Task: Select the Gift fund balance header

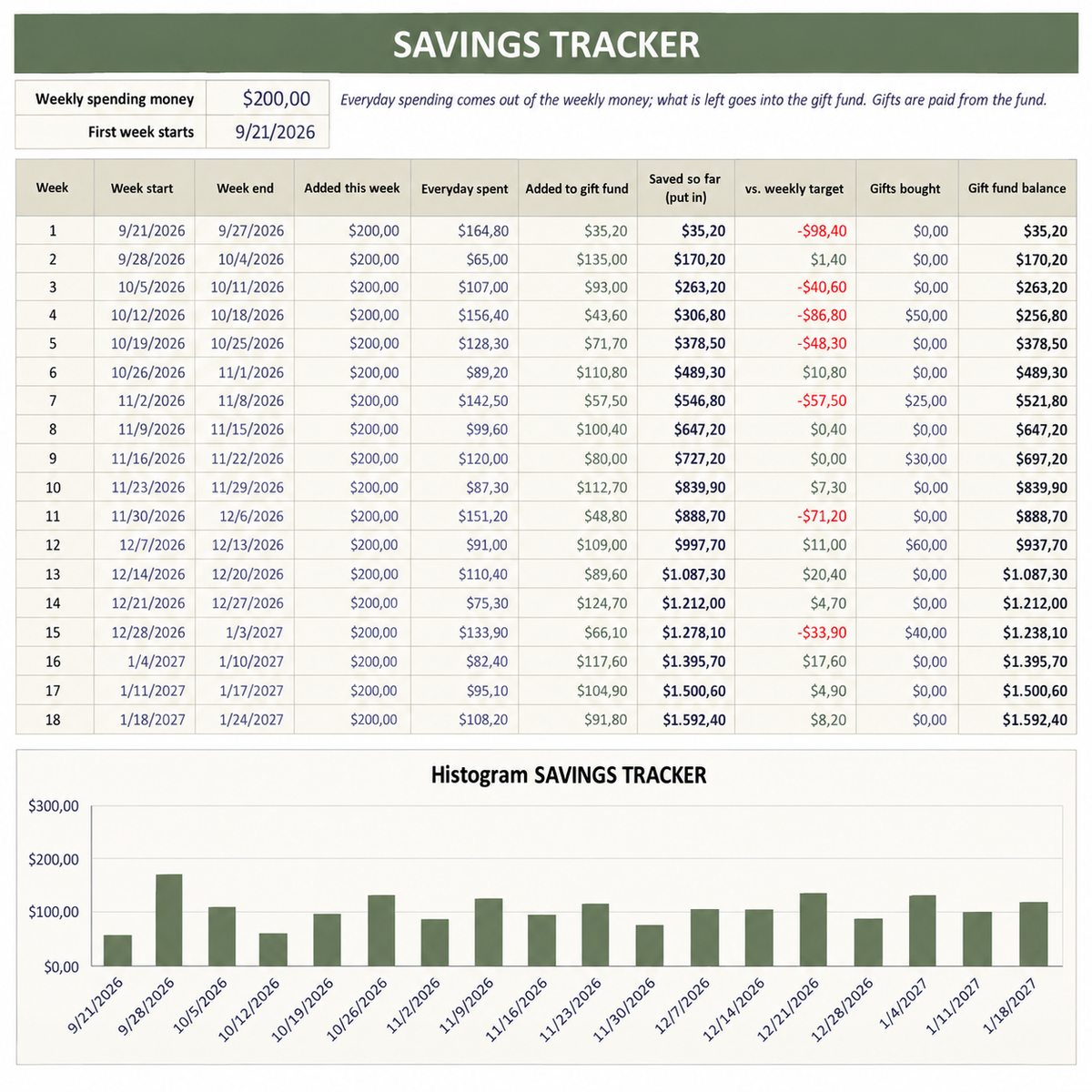Action: [x=1016, y=188]
